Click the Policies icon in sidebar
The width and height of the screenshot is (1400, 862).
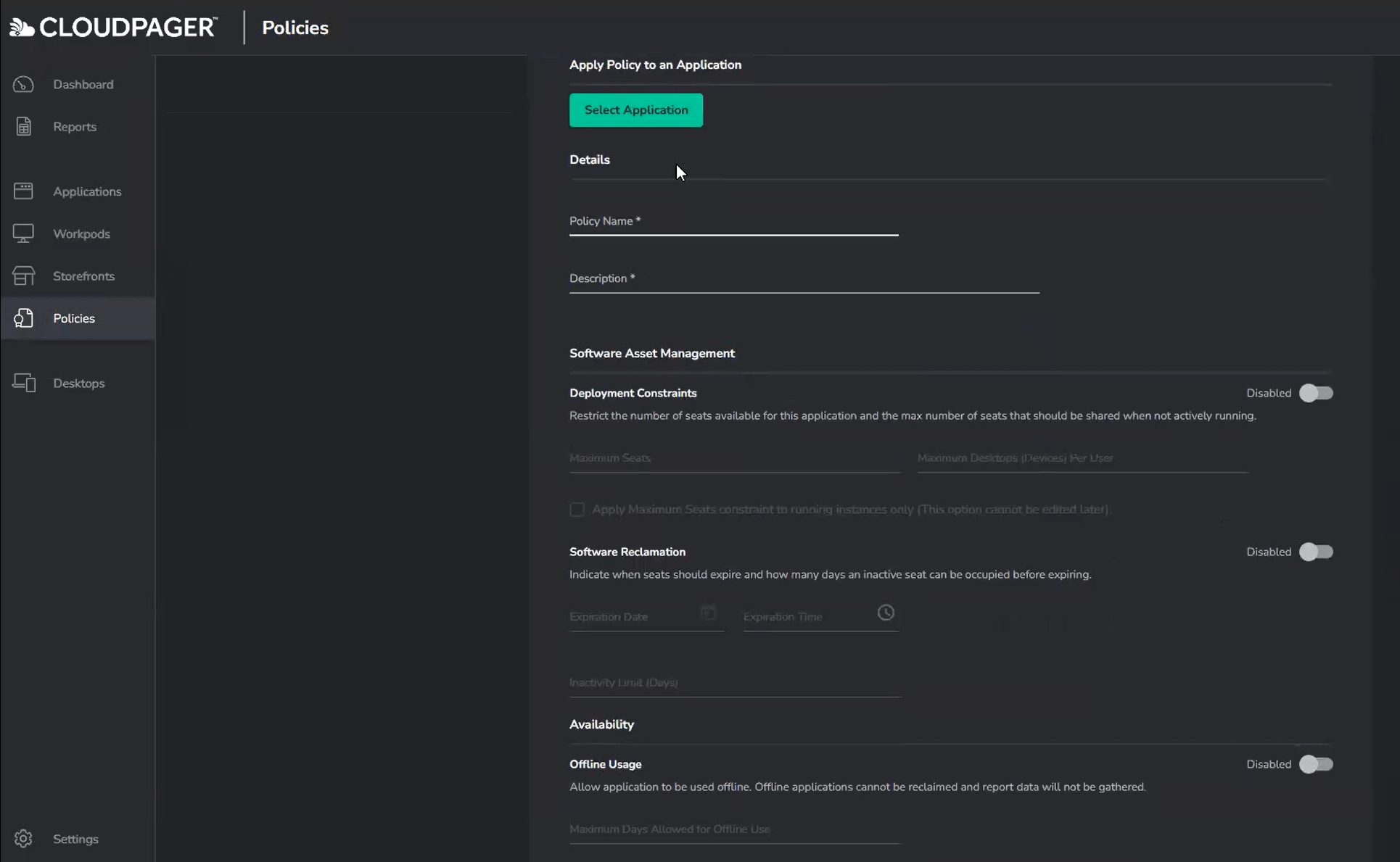[x=23, y=318]
